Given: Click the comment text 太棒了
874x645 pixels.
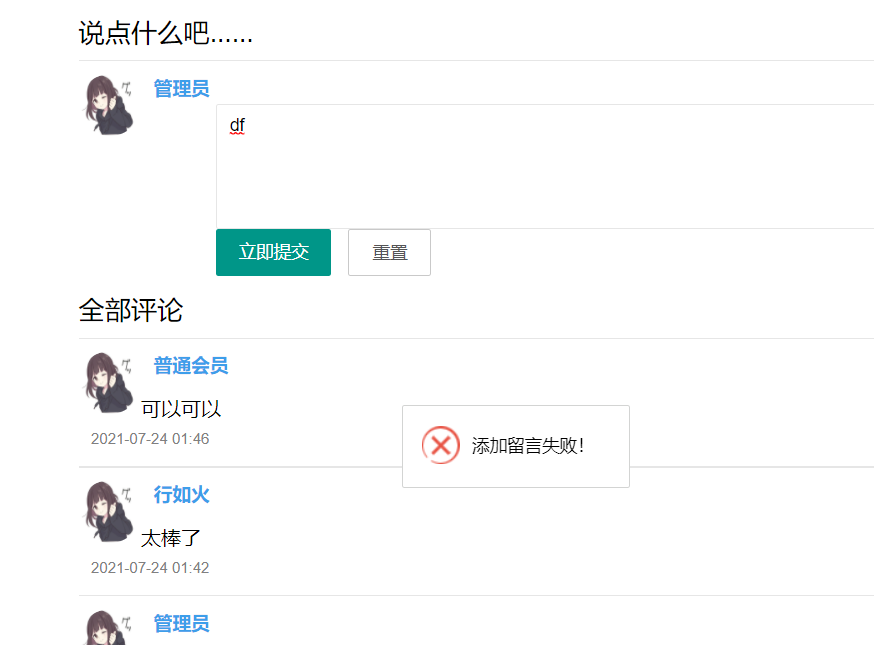Looking at the screenshot, I should (171, 538).
